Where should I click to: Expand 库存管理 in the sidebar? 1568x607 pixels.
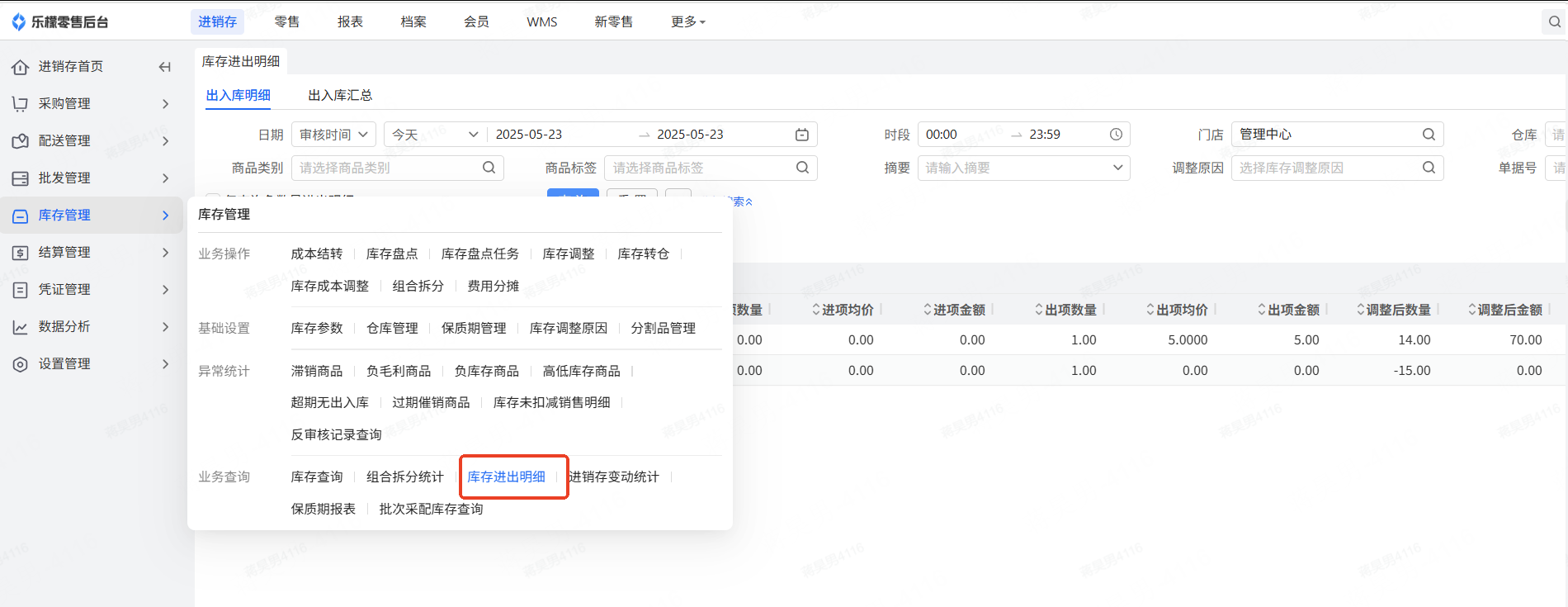click(x=91, y=216)
